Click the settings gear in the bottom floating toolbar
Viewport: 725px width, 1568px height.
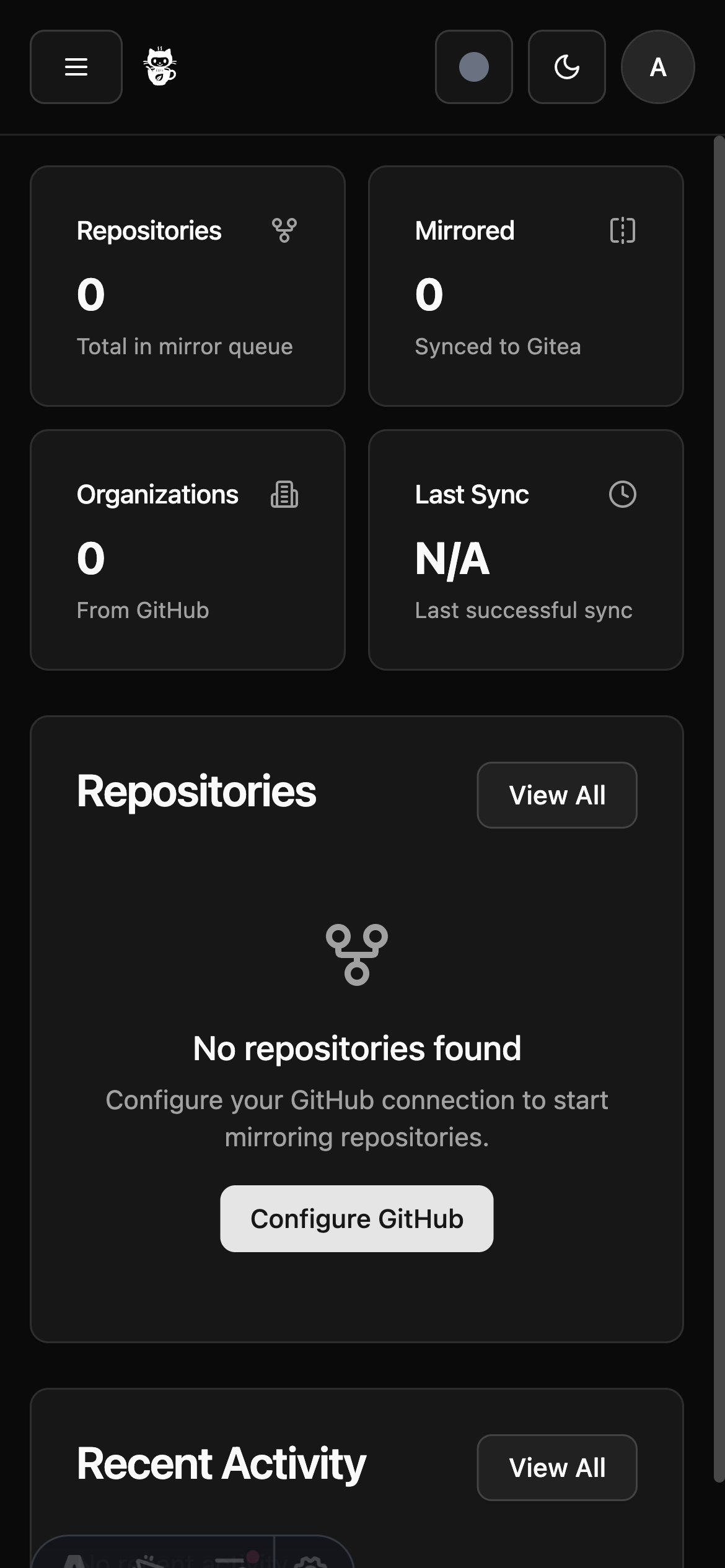(x=311, y=1562)
